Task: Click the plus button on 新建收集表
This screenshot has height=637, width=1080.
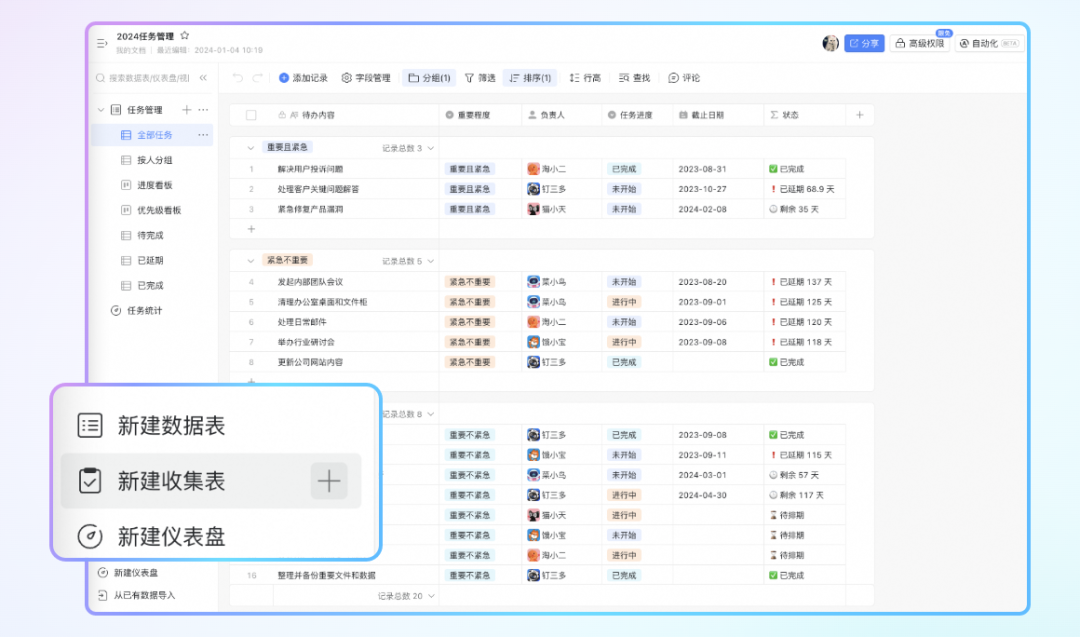Action: [329, 482]
